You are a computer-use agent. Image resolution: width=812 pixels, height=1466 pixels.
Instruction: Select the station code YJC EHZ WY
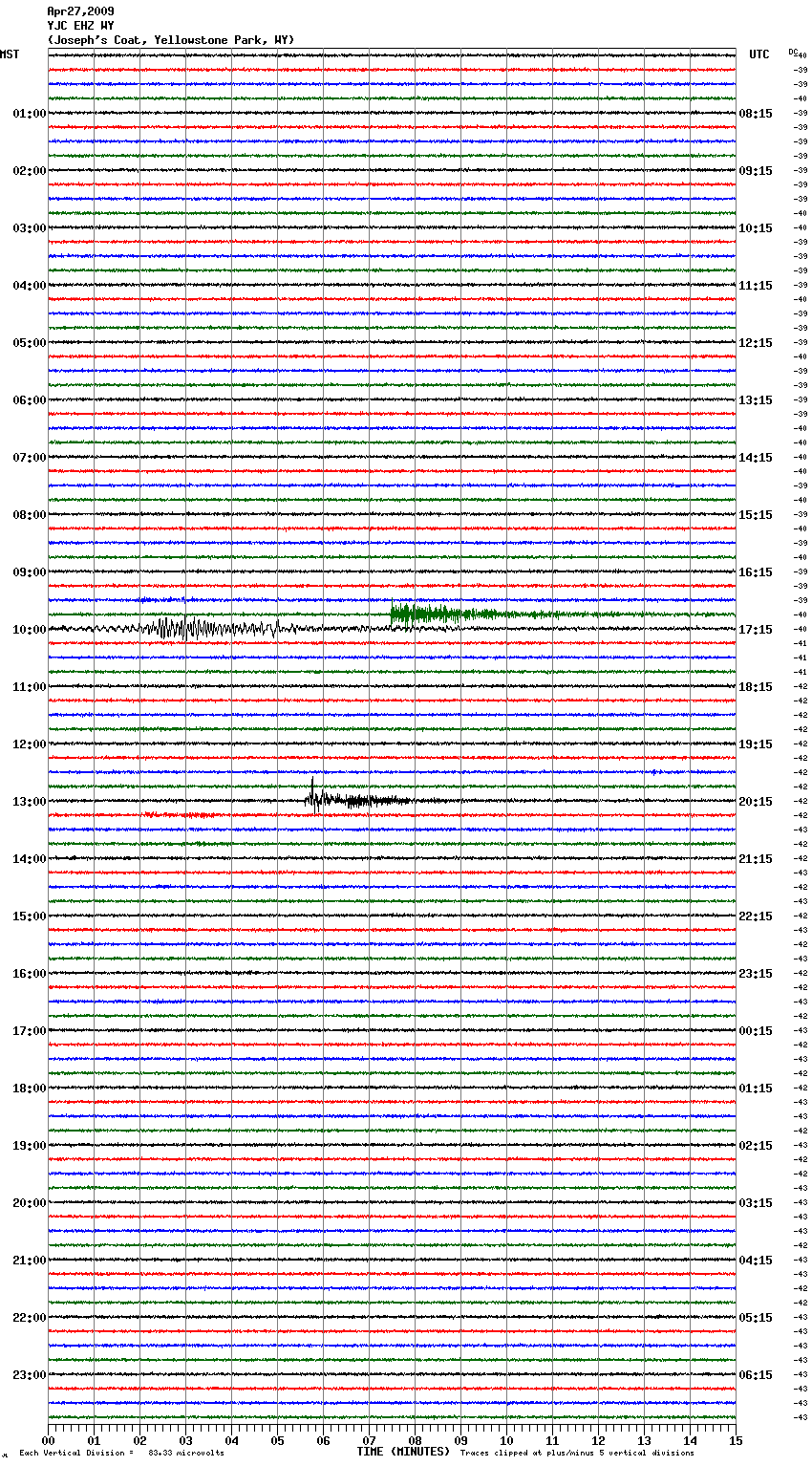[x=80, y=26]
